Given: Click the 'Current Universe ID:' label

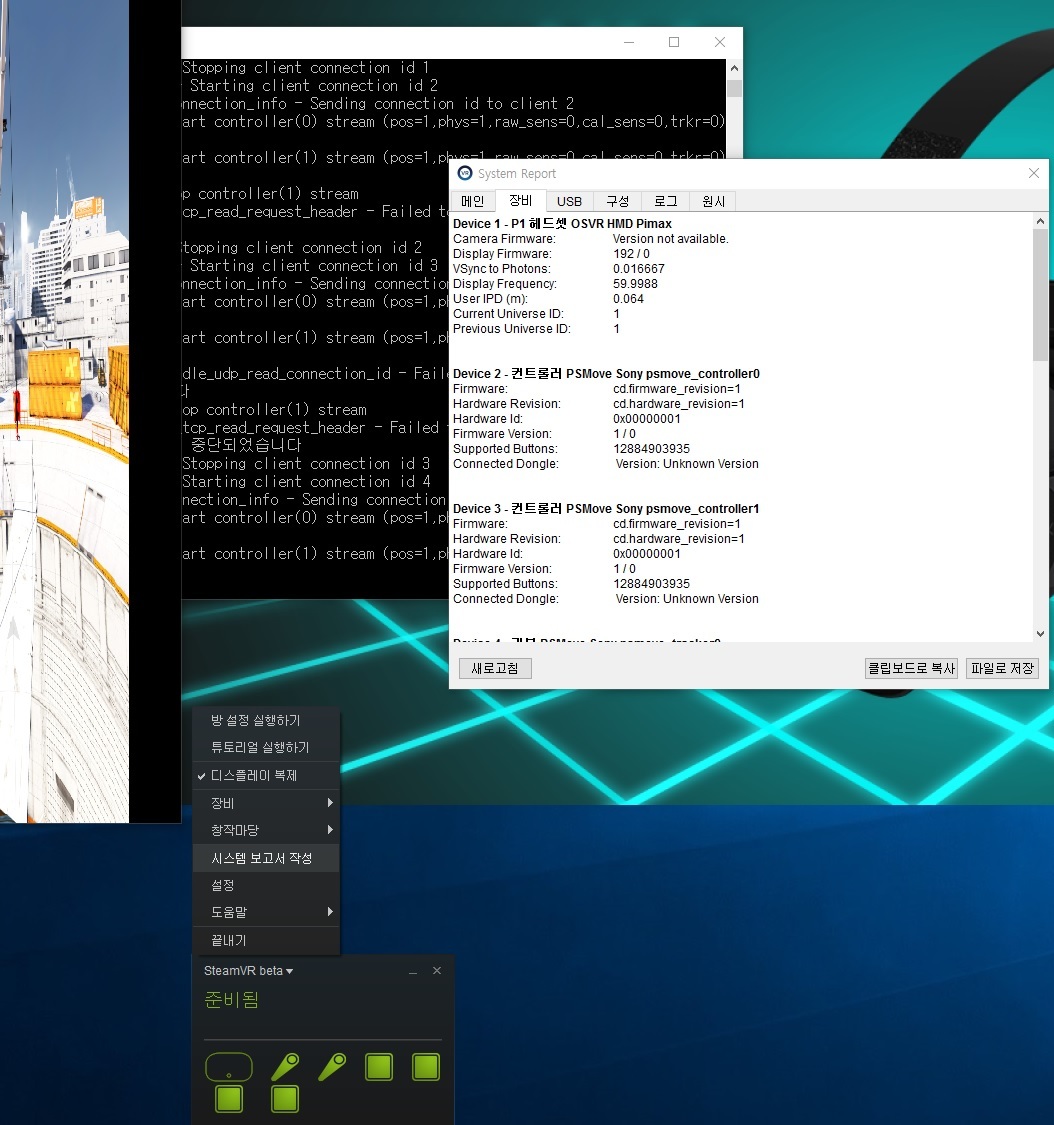Looking at the screenshot, I should pyautogui.click(x=509, y=314).
